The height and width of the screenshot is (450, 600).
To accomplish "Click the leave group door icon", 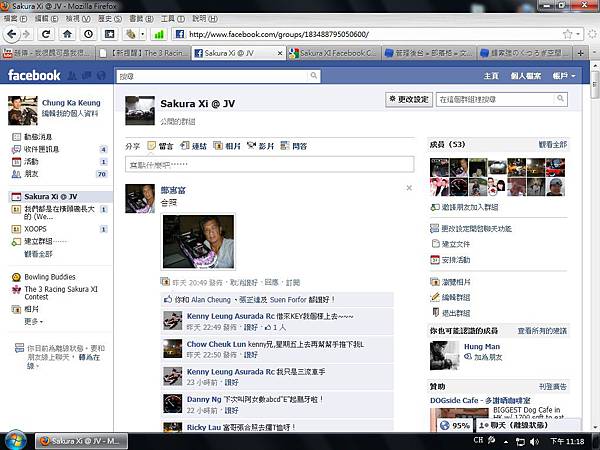I will (435, 313).
